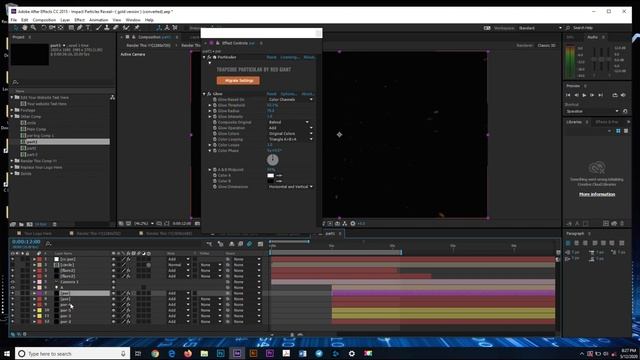Open Glow Dimensions Horizontal and Vertical dropdown

click(x=291, y=187)
